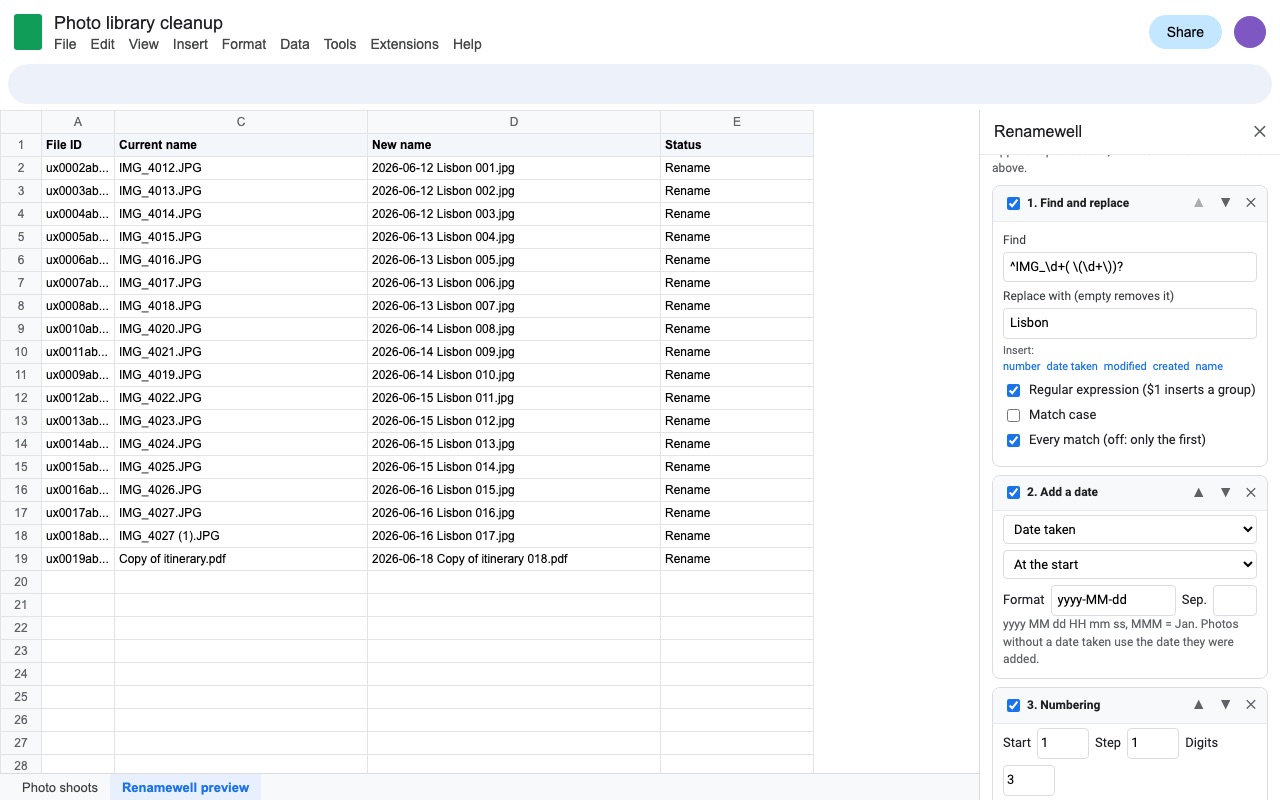Disable the Add a date step checkbox
This screenshot has height=800, width=1280.
[1013, 492]
